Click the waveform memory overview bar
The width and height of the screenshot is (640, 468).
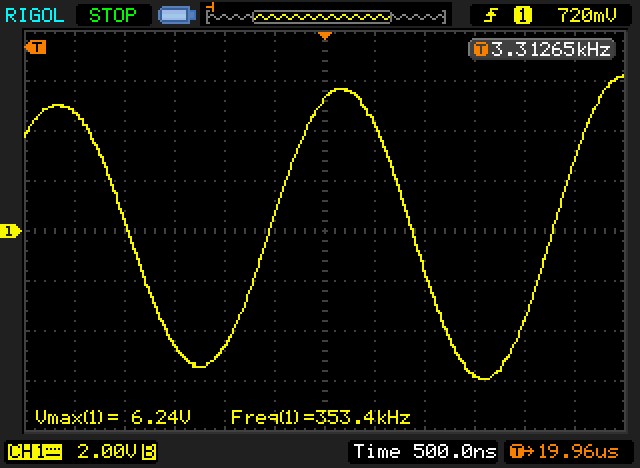324,15
